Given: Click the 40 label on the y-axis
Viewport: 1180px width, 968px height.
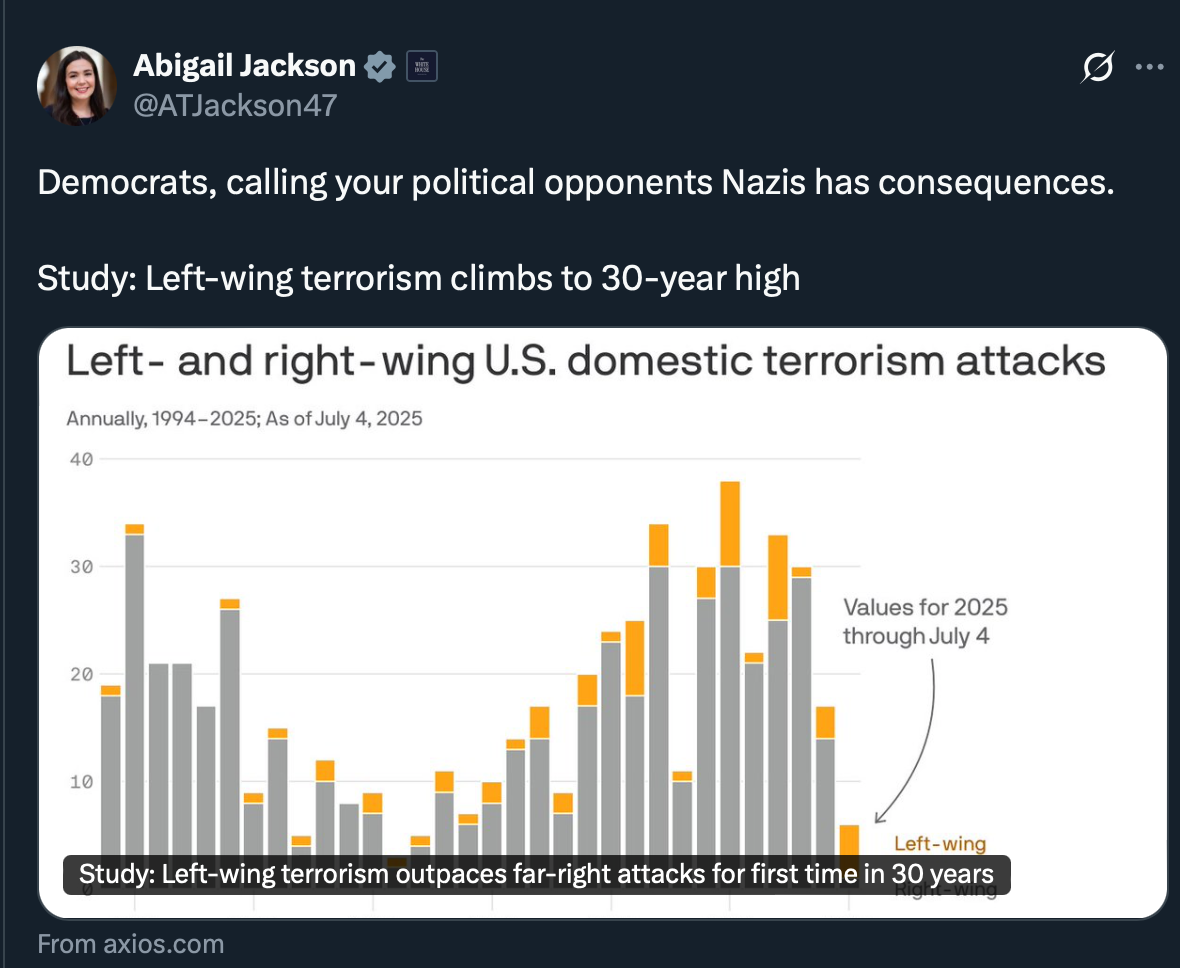Looking at the screenshot, I should pos(80,460).
